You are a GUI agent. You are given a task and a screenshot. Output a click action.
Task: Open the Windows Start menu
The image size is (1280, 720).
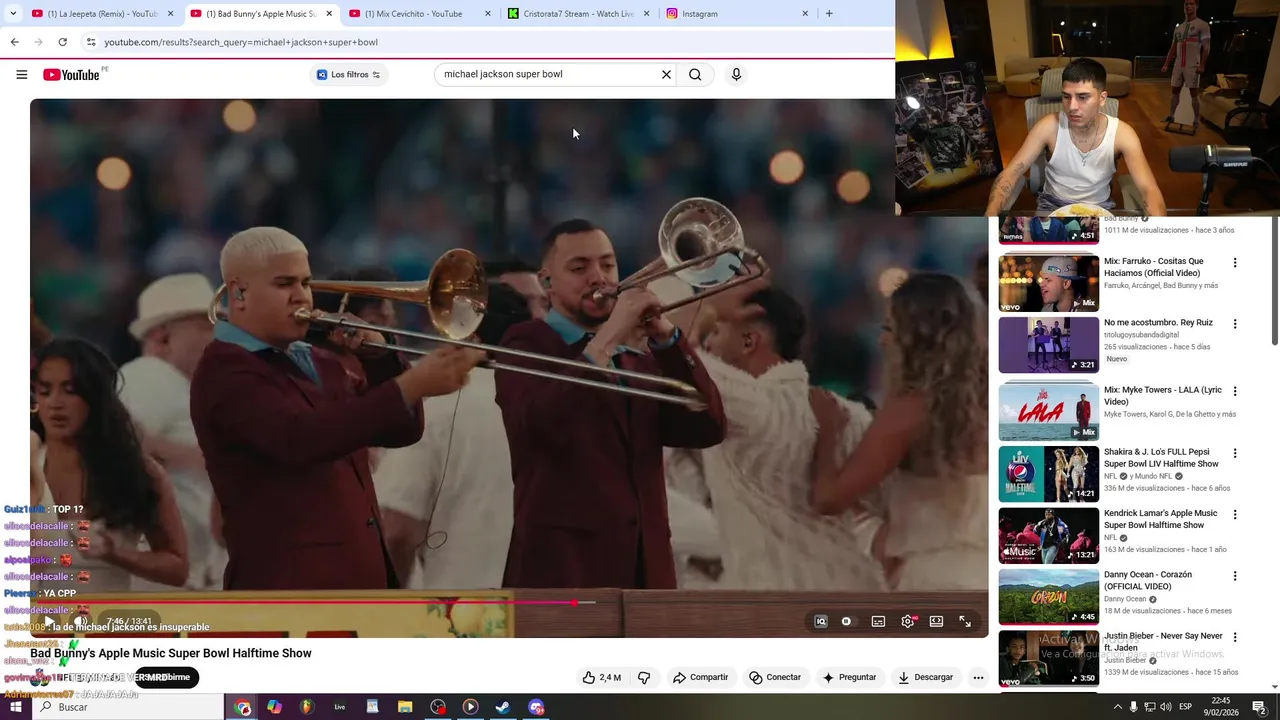pos(15,707)
